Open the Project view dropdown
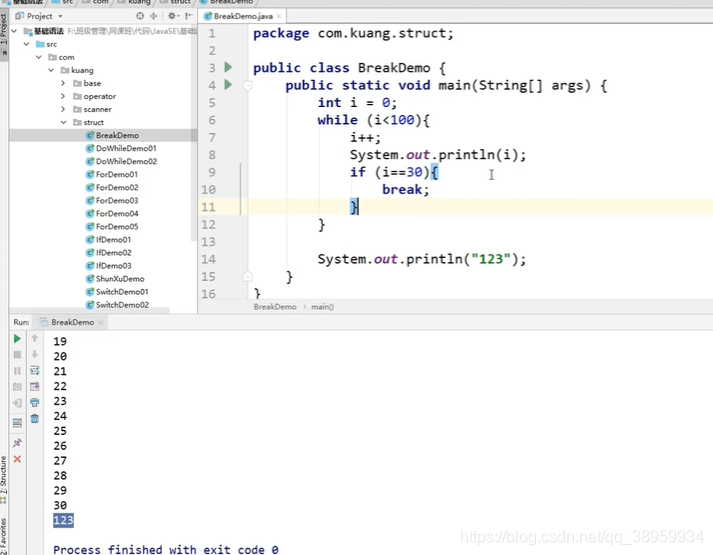The height and width of the screenshot is (555, 713). tap(39, 16)
